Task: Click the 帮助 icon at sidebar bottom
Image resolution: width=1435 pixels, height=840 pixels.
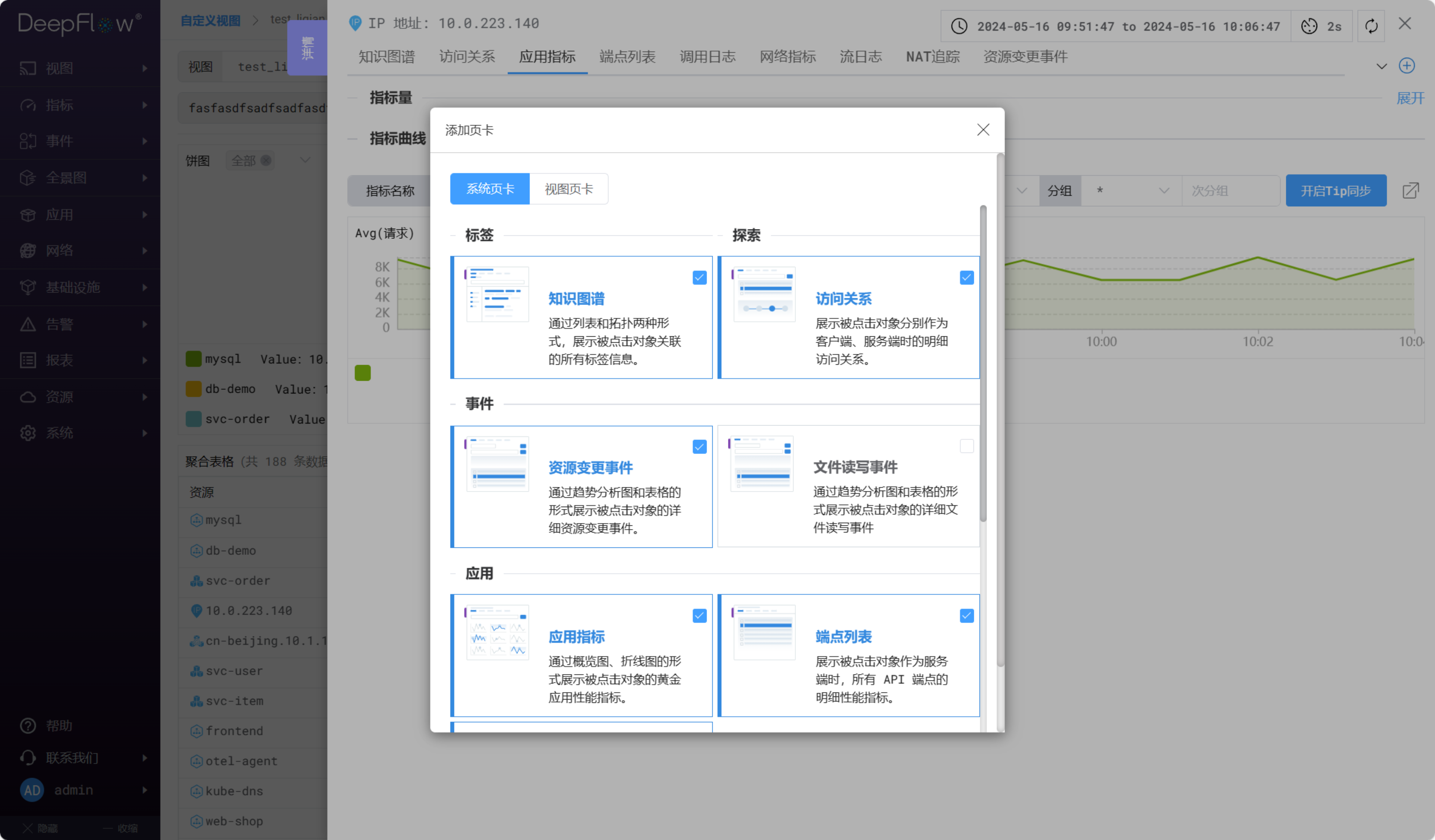Action: [27, 725]
